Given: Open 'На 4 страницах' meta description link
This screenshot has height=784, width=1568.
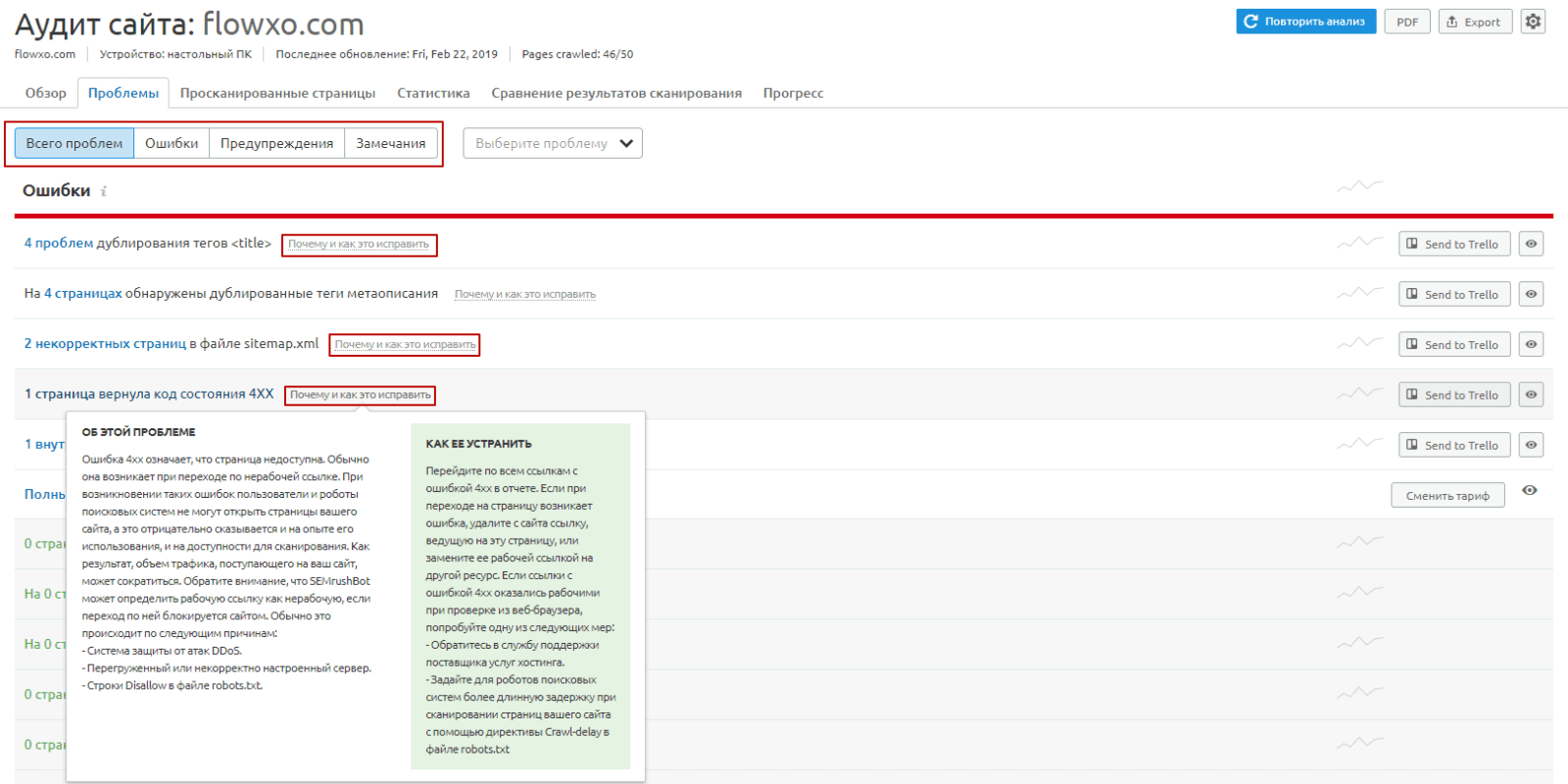Looking at the screenshot, I should point(83,293).
